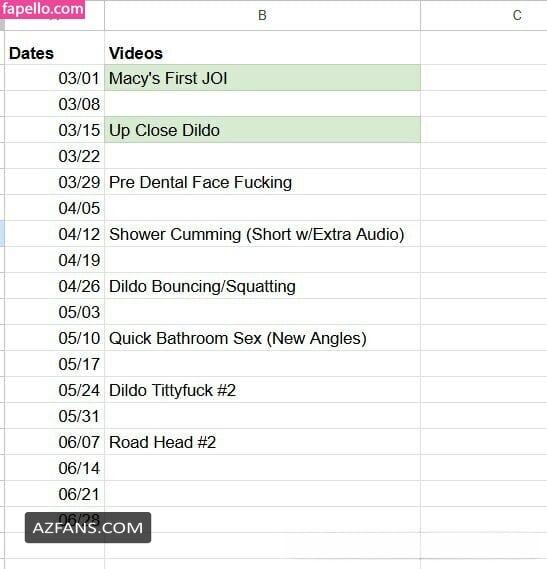Select the empty video cell for 04/05
This screenshot has height=569, width=547.
(x=262, y=208)
